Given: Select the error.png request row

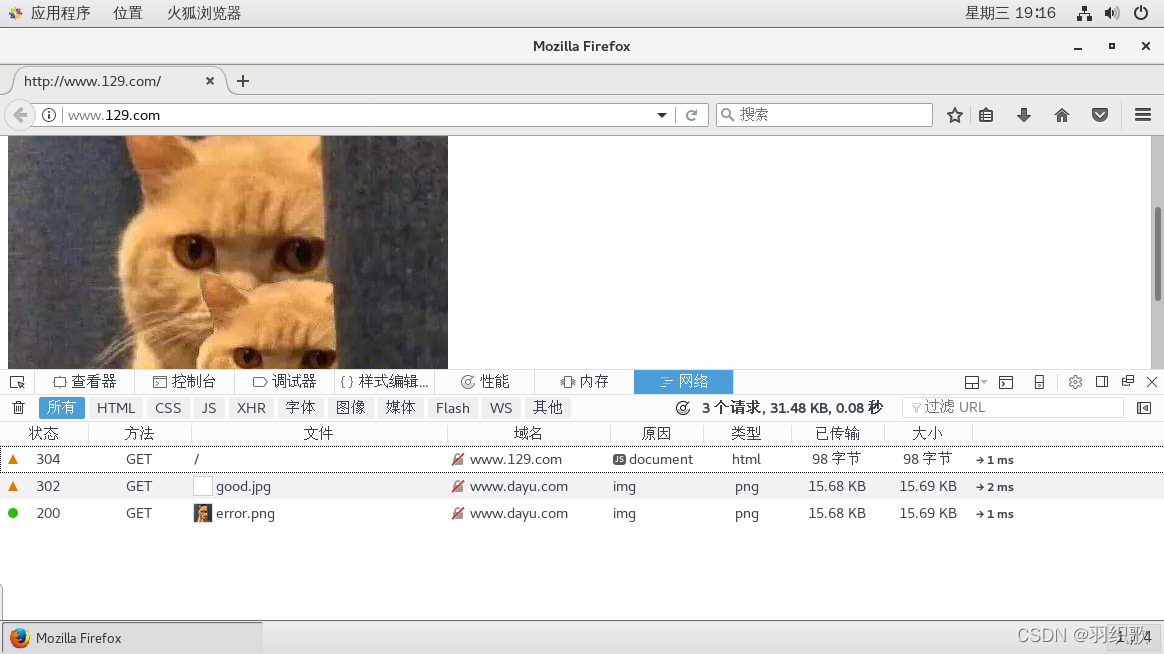Looking at the screenshot, I should 582,513.
